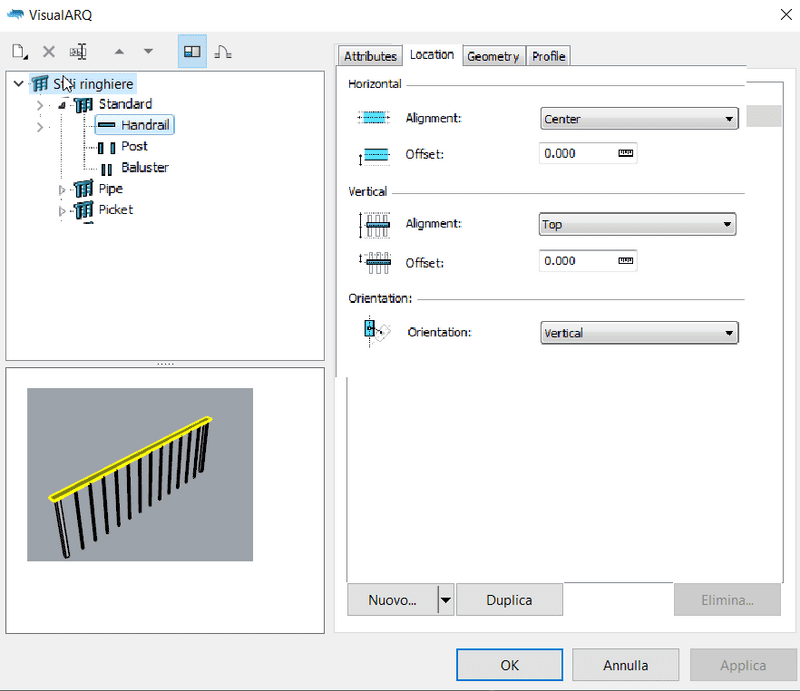
Task: Select the Post component
Action: 134,146
